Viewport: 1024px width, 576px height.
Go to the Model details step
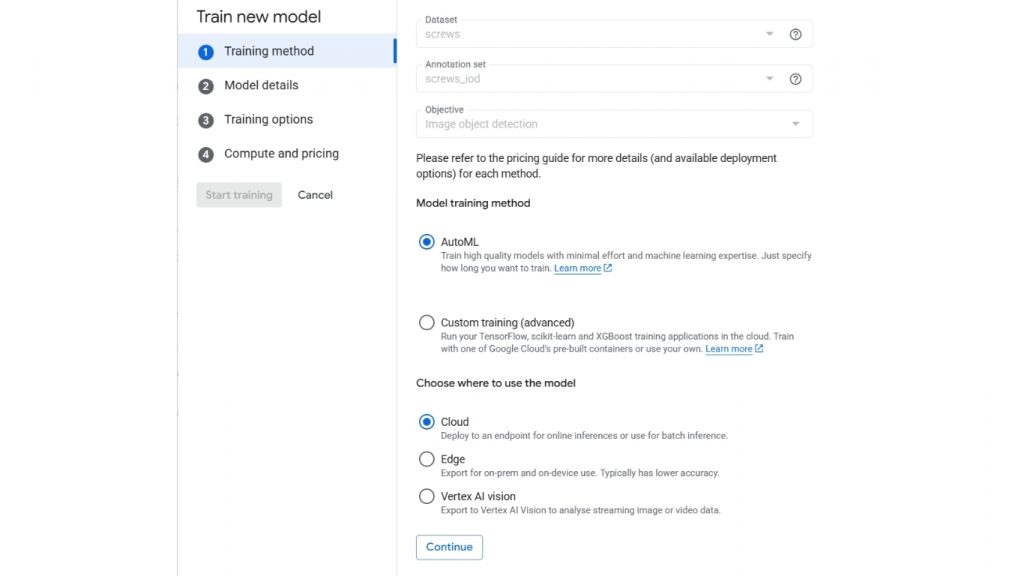click(x=261, y=86)
